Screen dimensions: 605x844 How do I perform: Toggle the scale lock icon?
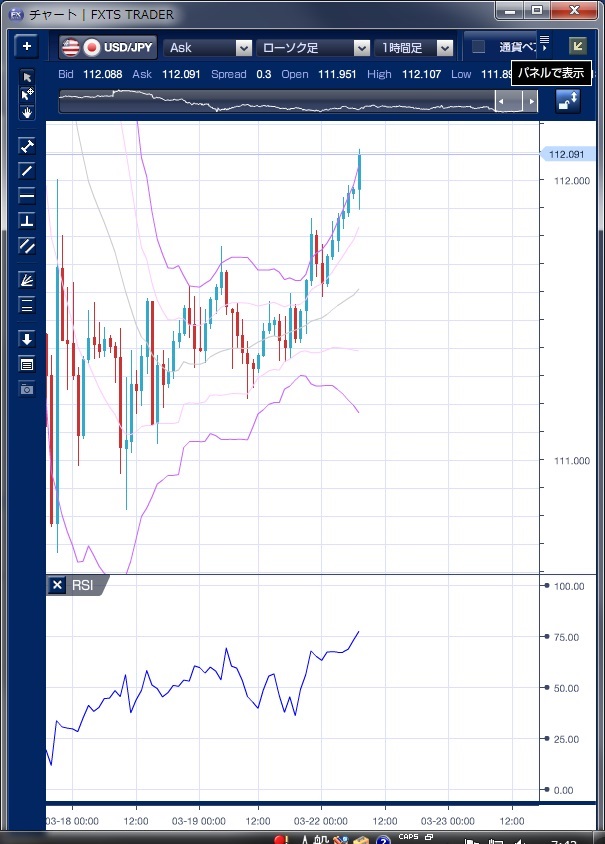click(568, 100)
